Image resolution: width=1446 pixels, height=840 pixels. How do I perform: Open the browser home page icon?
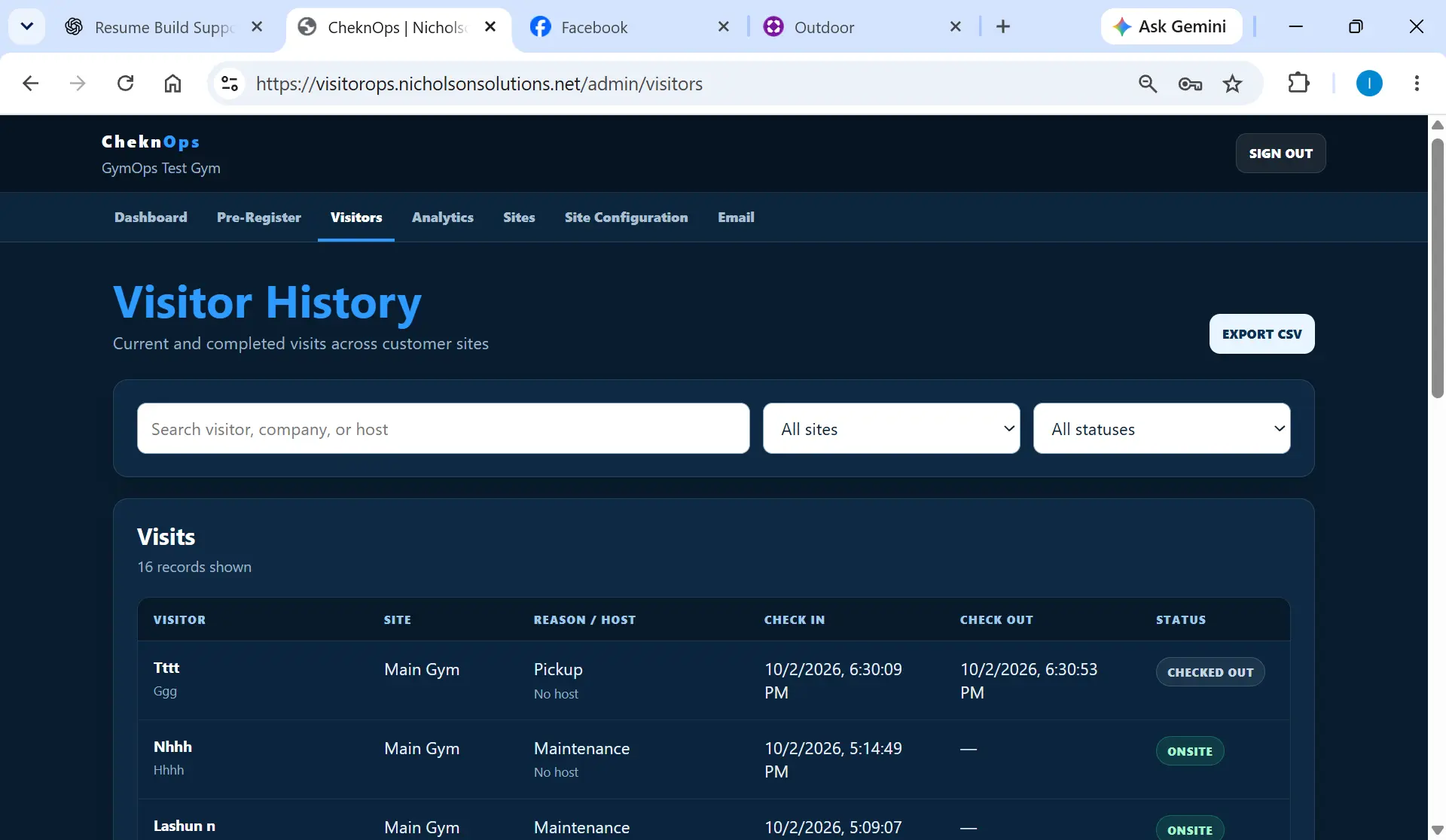click(x=172, y=84)
